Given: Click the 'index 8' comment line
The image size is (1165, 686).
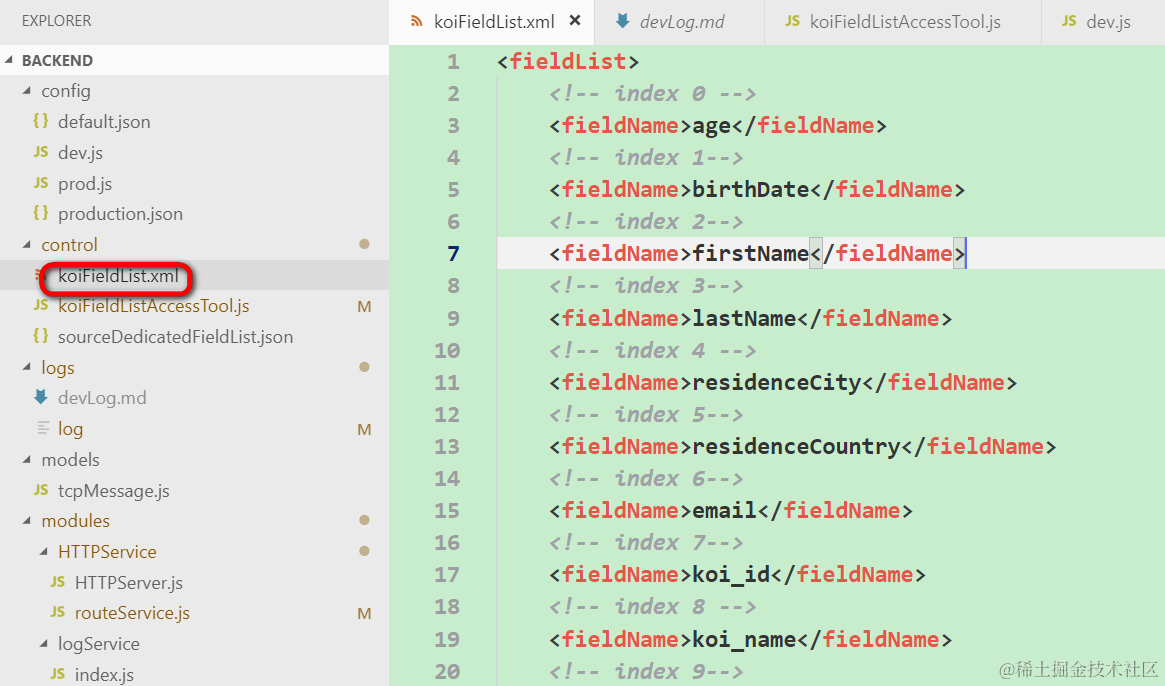Looking at the screenshot, I should (x=653, y=607).
